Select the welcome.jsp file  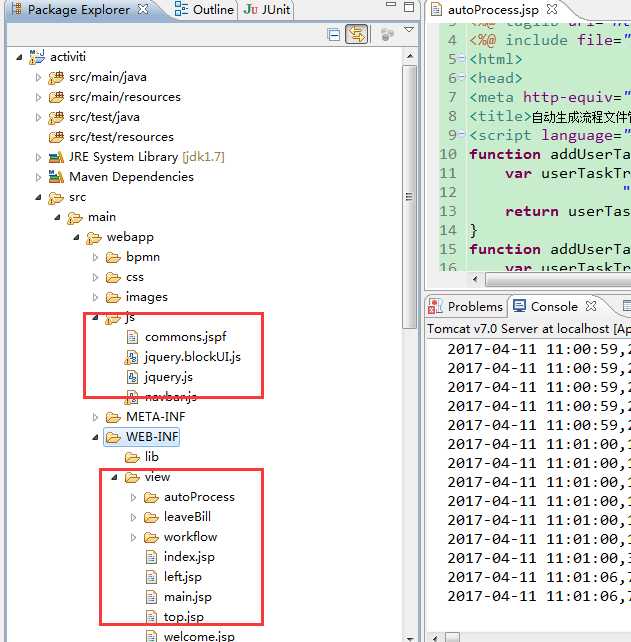point(199,637)
